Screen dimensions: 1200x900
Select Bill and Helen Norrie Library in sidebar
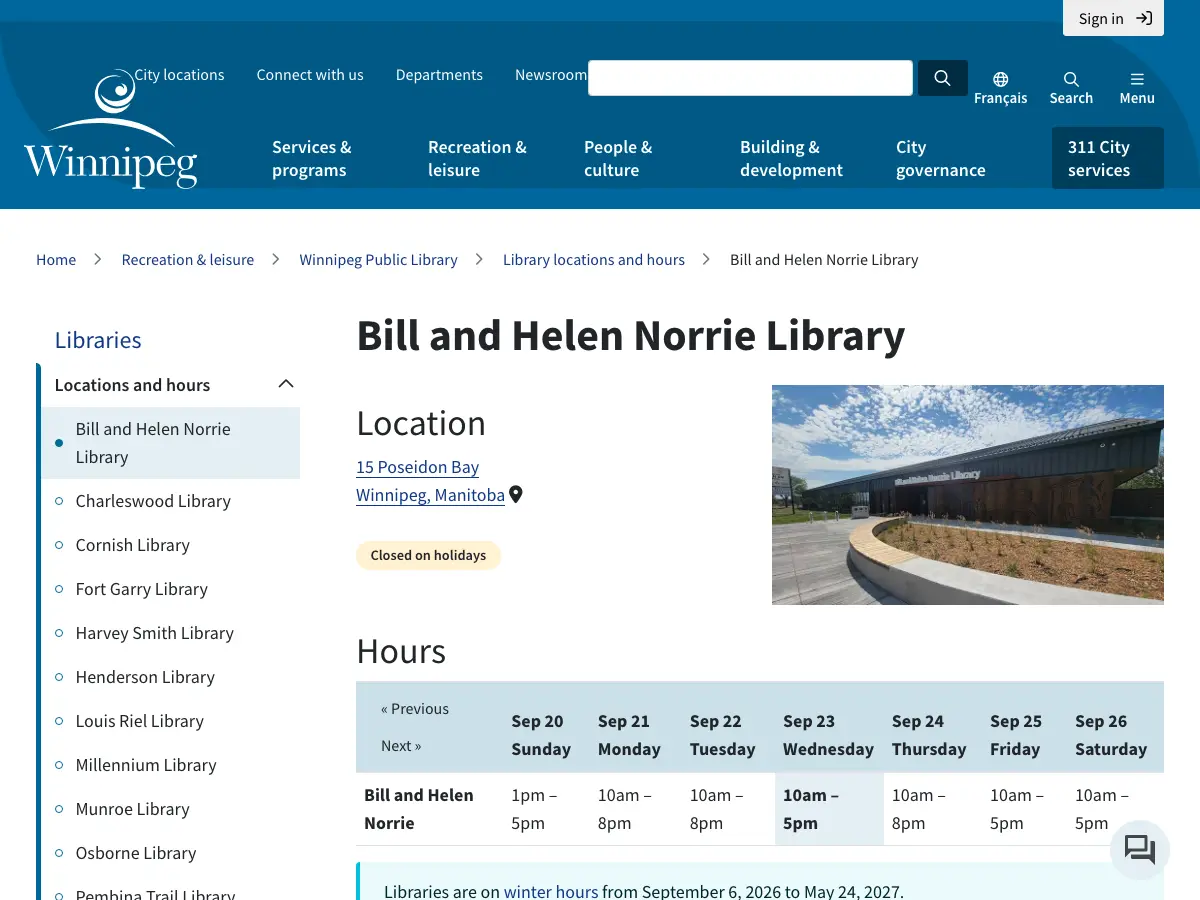[170, 443]
